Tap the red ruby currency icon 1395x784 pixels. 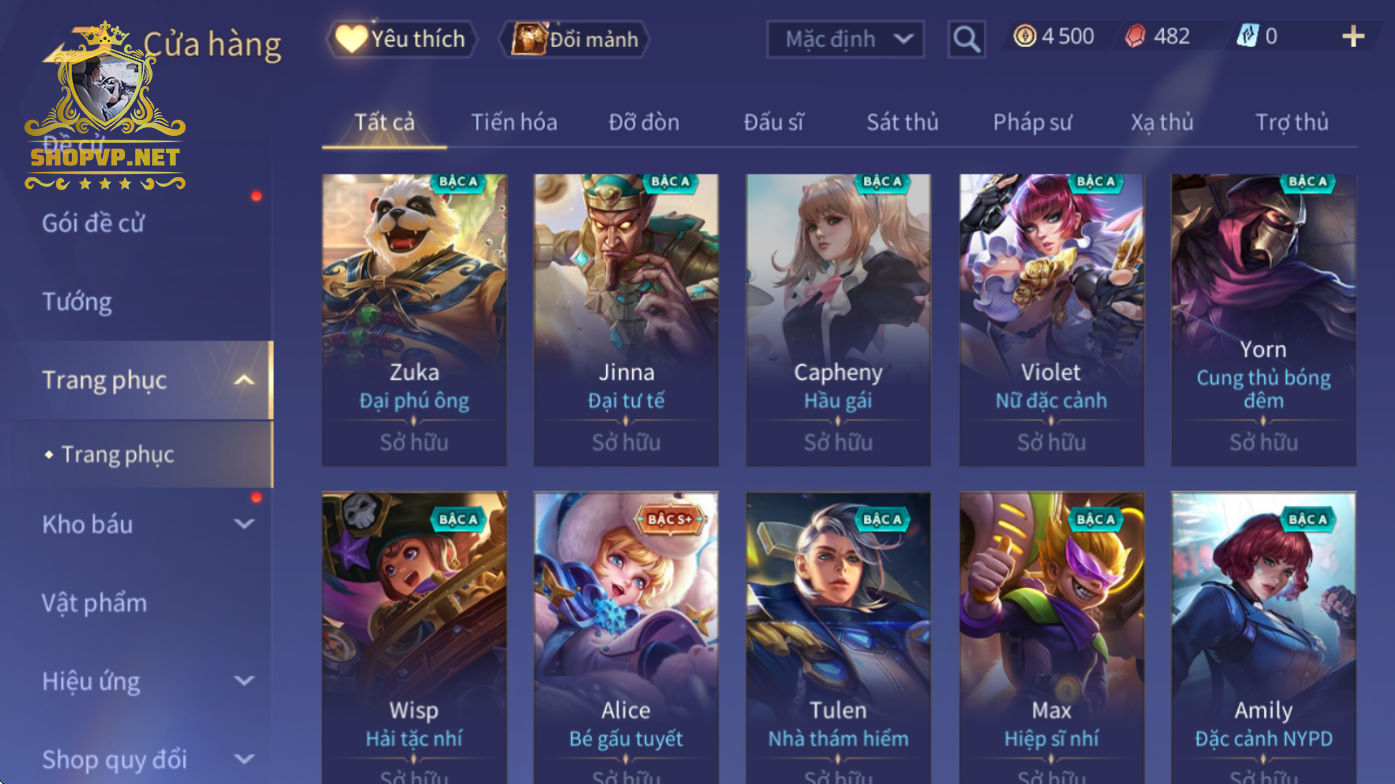coord(1135,37)
